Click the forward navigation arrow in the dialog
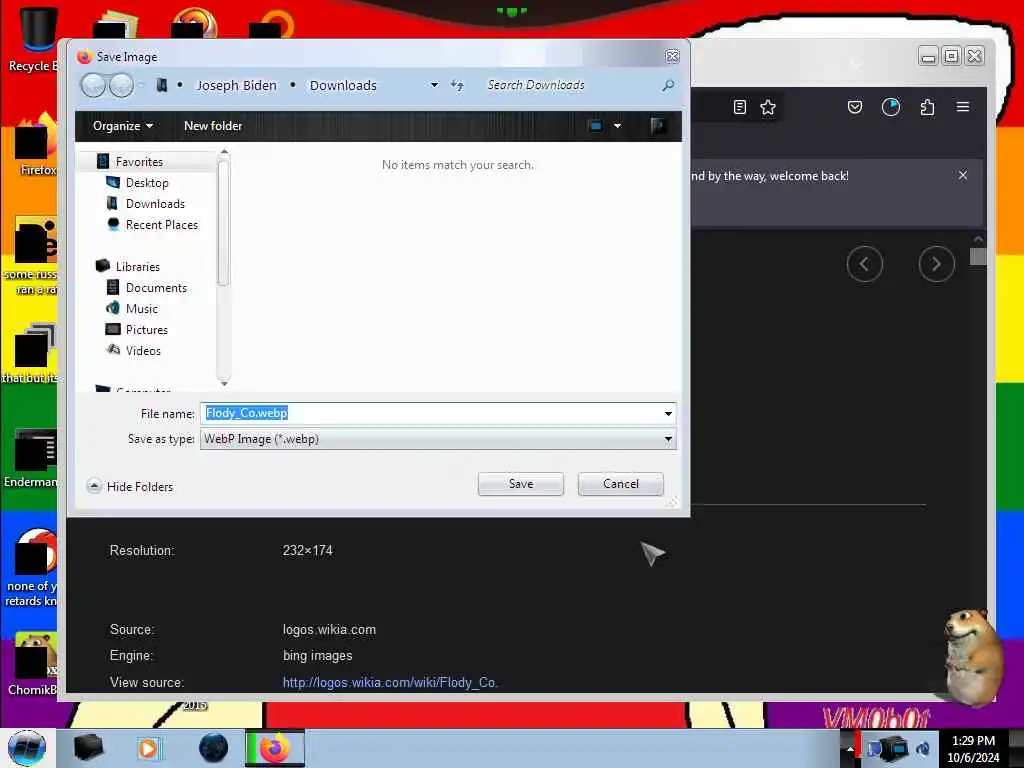The width and height of the screenshot is (1024, 768). coord(121,85)
